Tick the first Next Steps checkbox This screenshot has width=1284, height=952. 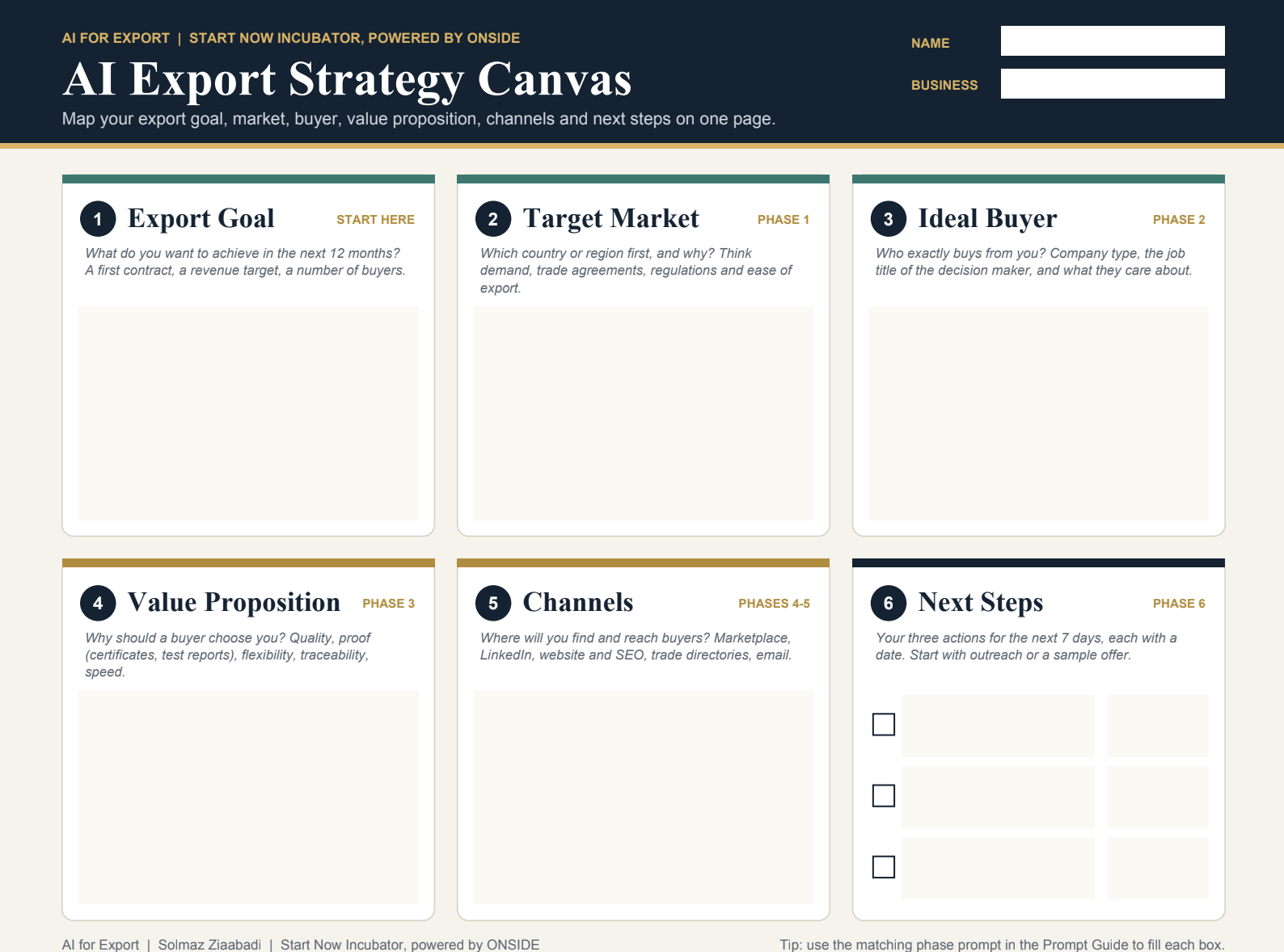tap(884, 725)
